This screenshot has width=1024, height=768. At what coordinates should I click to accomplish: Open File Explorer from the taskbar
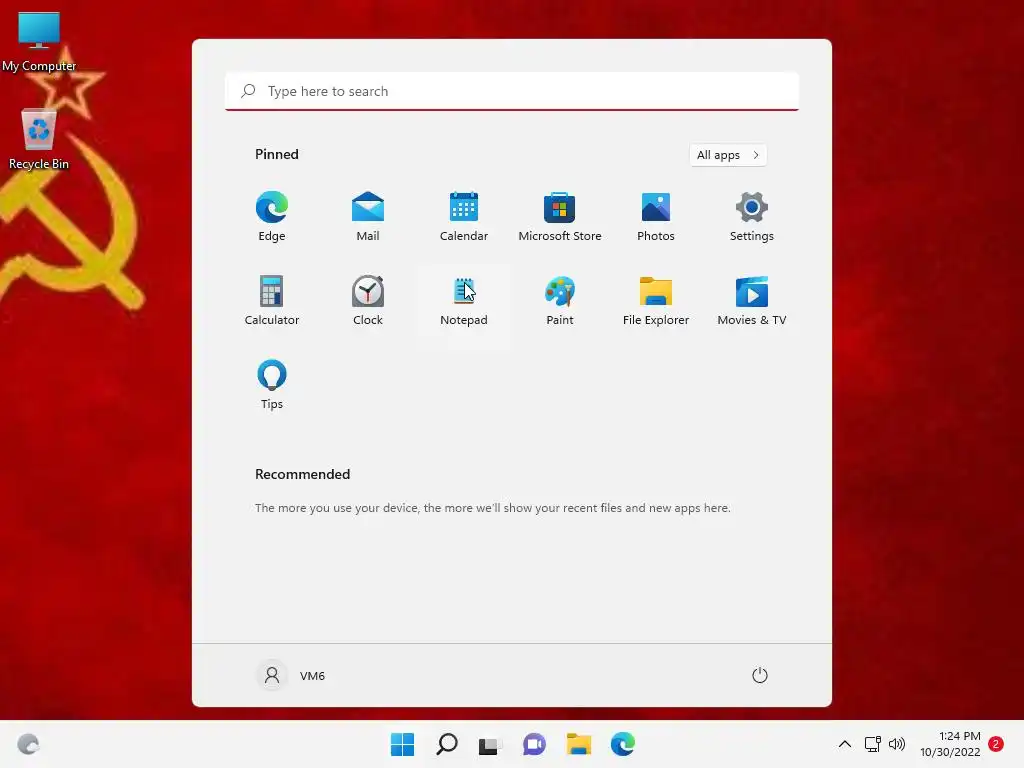[579, 744]
